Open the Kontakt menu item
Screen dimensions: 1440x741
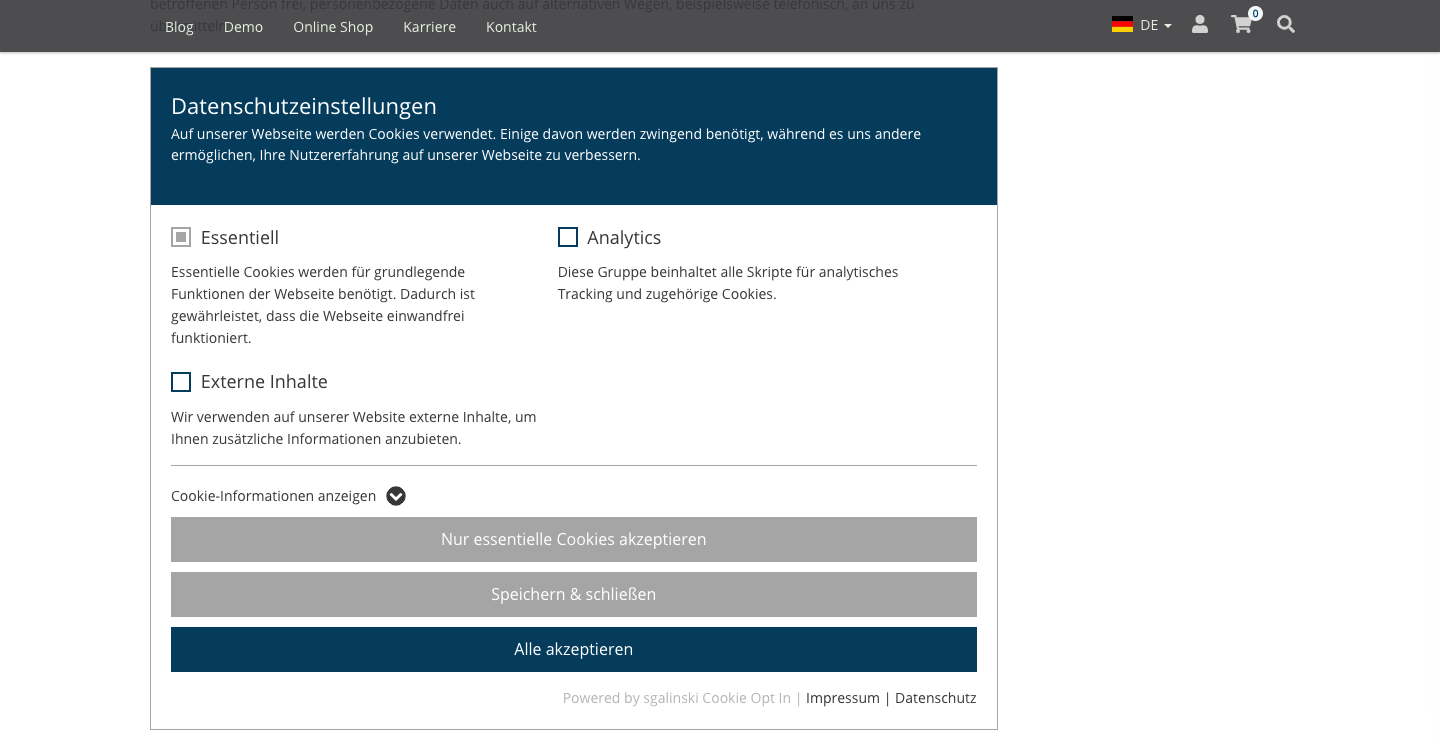[511, 27]
